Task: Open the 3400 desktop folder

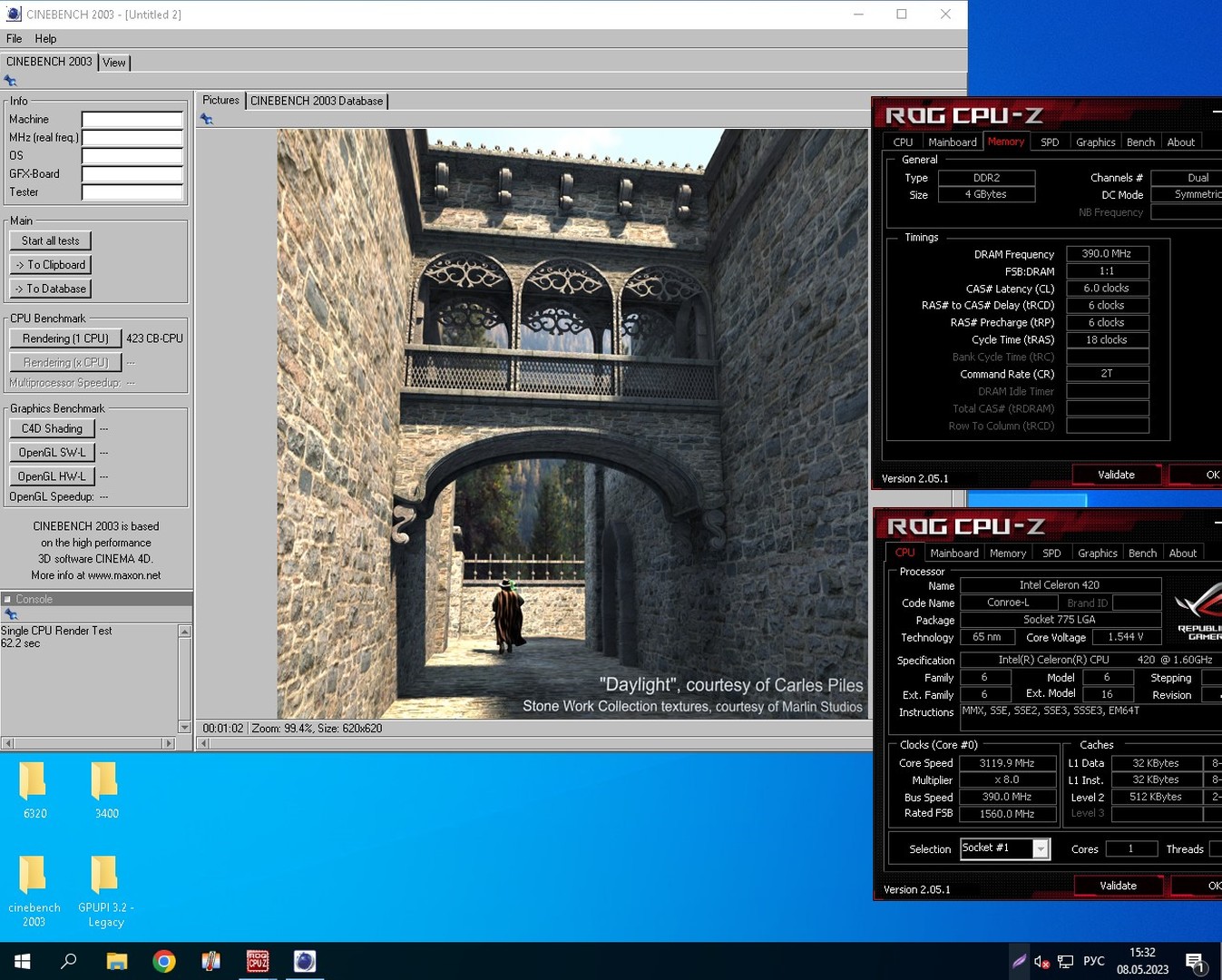Action: 106,790
